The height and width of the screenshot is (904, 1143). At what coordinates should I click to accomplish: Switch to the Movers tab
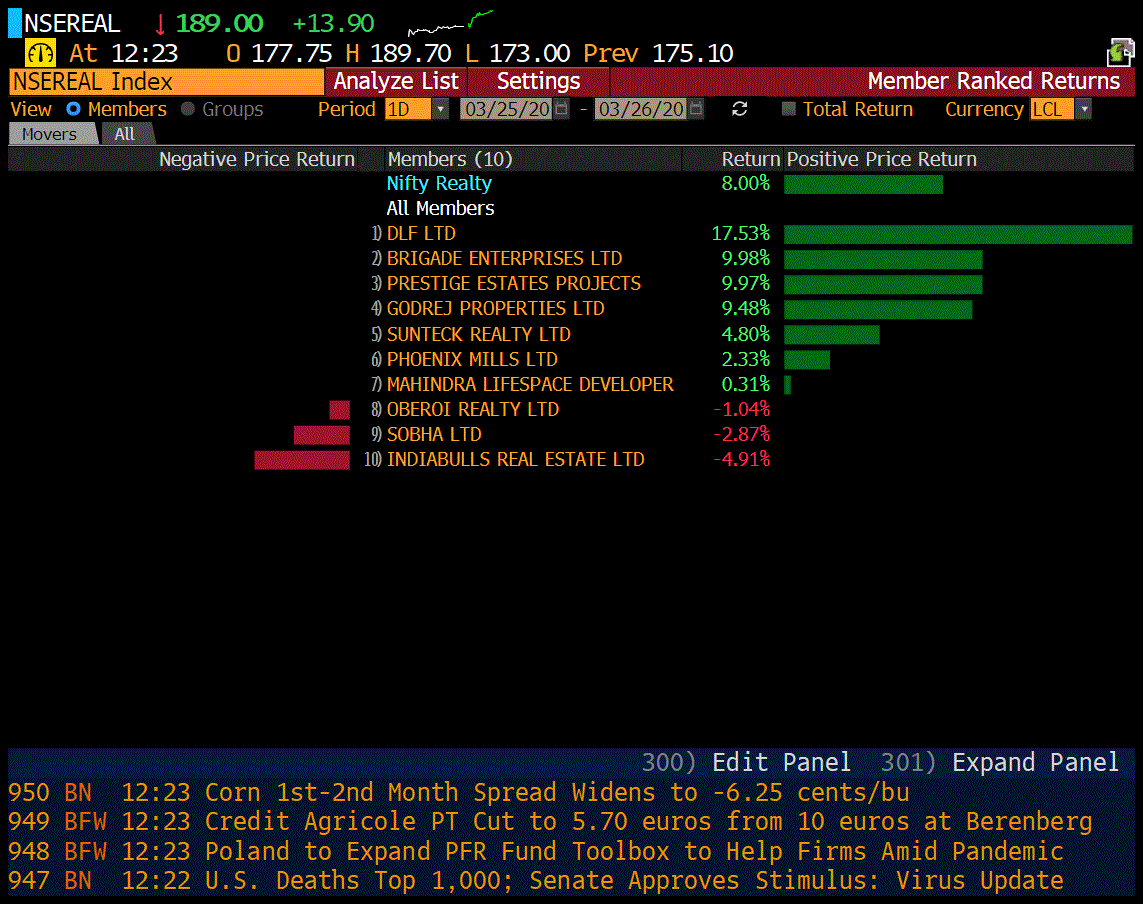coord(50,134)
